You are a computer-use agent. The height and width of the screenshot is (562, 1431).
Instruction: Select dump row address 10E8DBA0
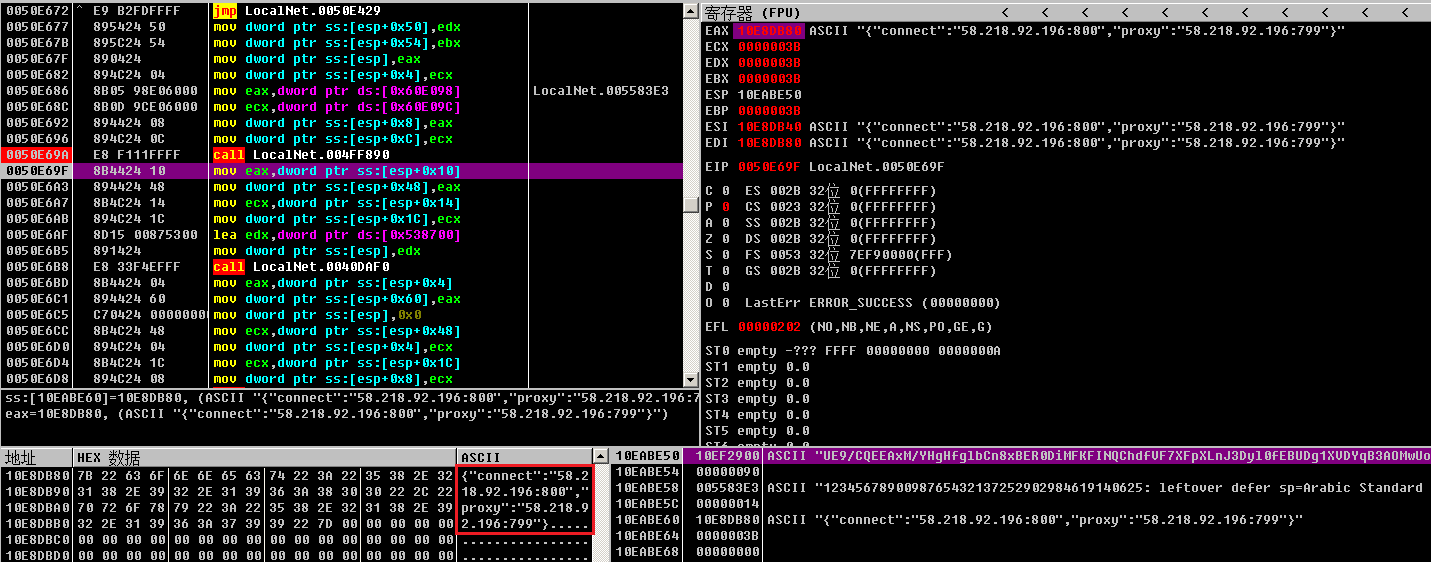[x=37, y=507]
